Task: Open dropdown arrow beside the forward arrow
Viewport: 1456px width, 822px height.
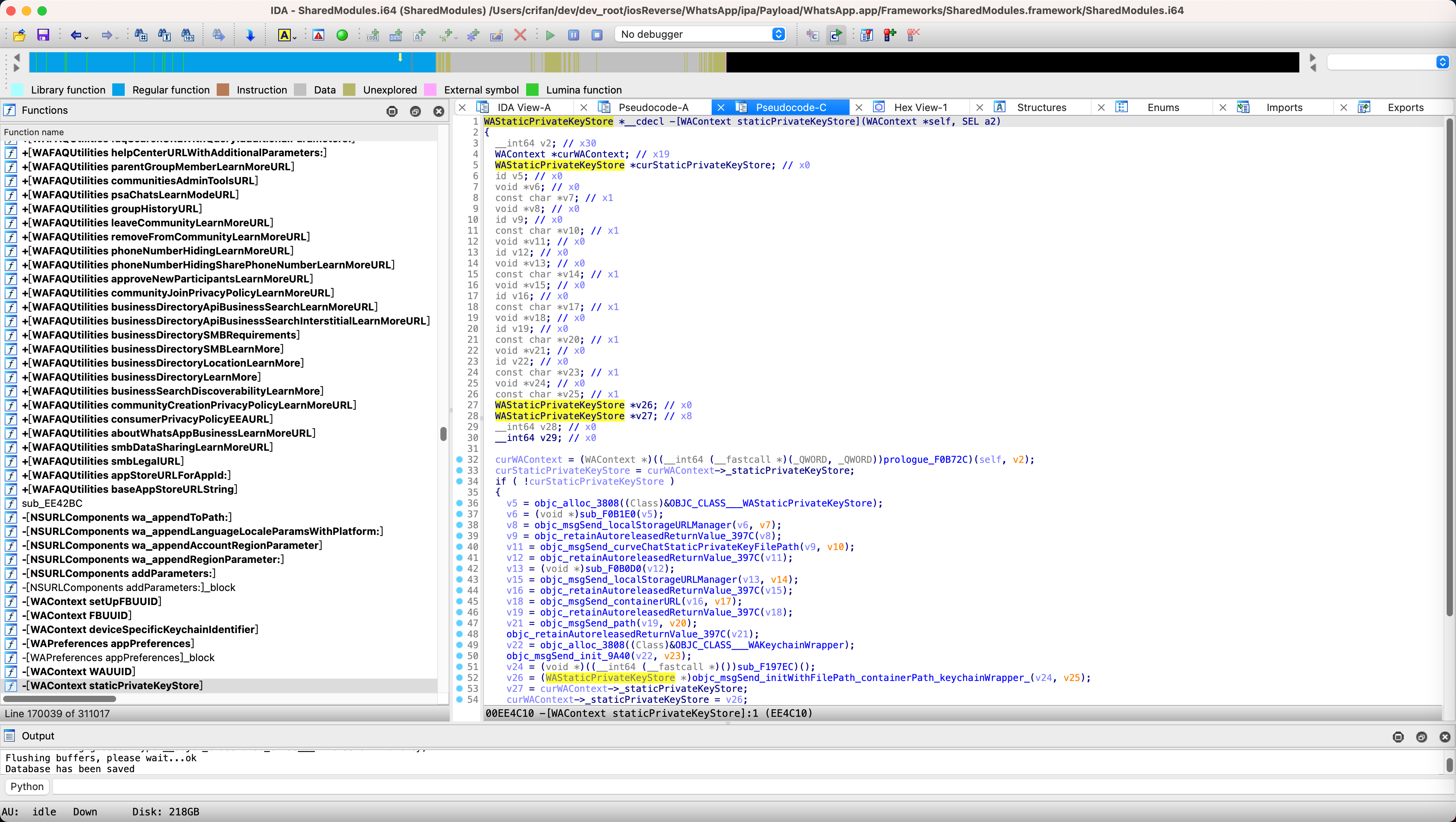Action: click(x=117, y=38)
